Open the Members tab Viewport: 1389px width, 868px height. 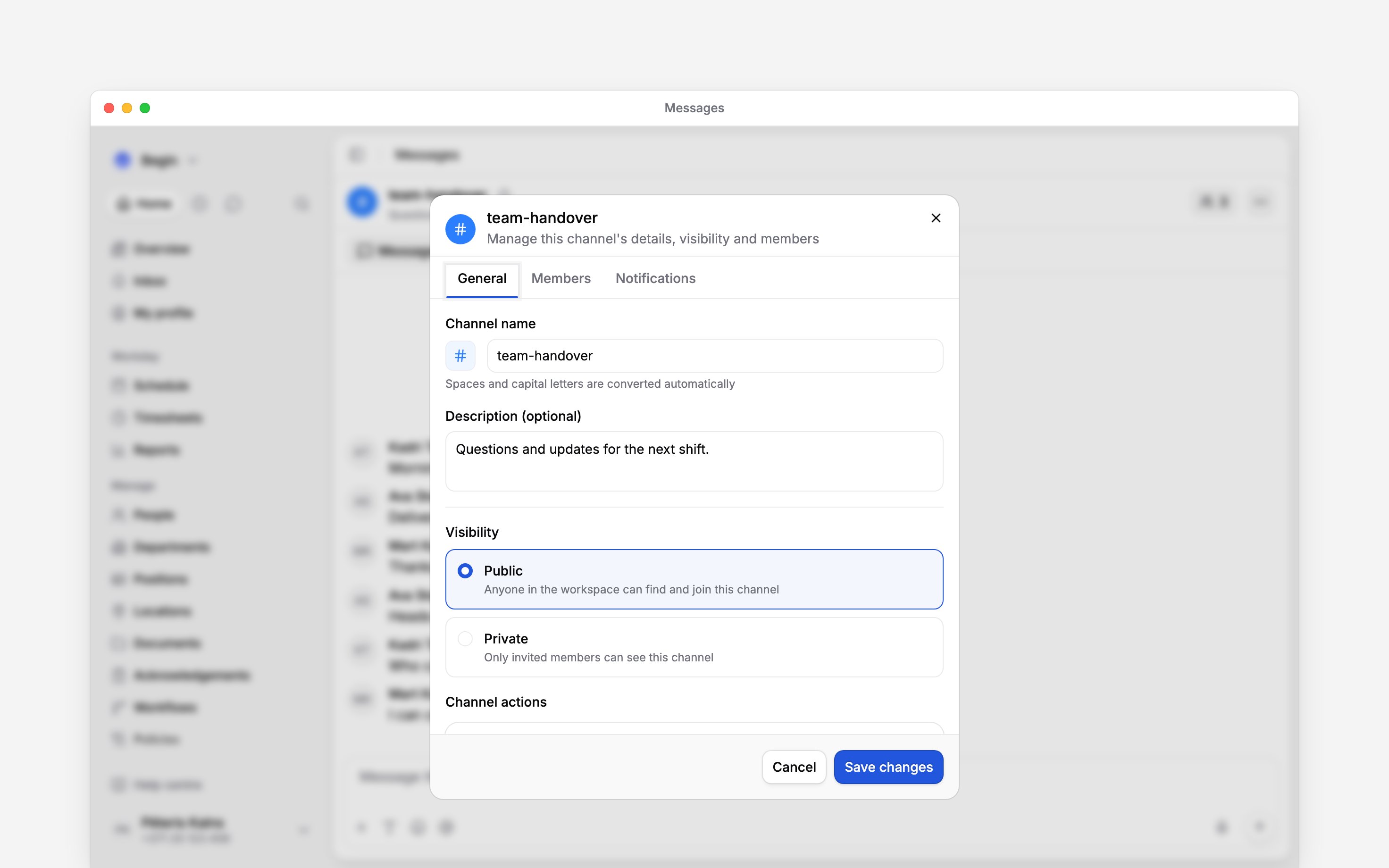click(561, 279)
